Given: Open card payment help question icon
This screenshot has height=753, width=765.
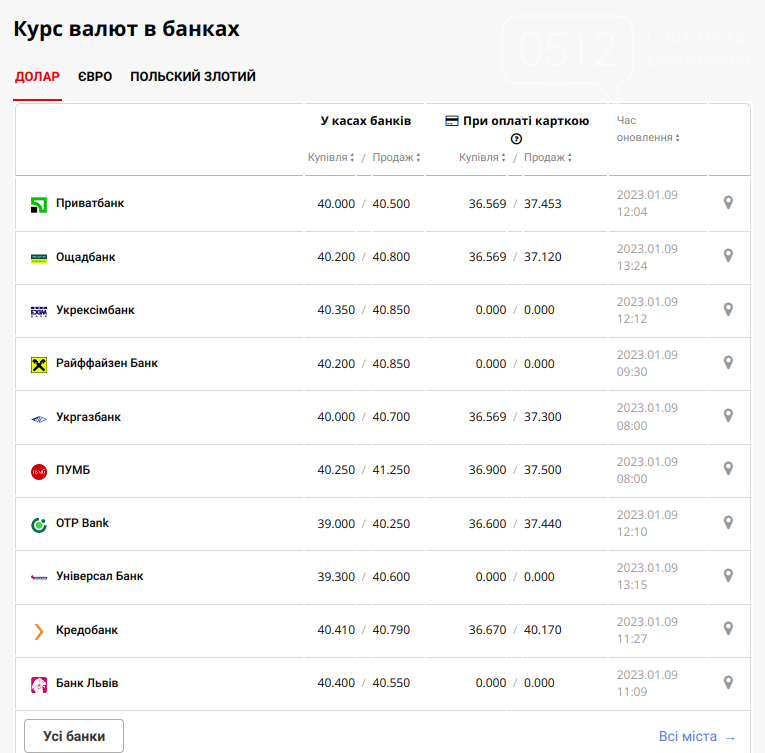Looking at the screenshot, I should [x=516, y=139].
